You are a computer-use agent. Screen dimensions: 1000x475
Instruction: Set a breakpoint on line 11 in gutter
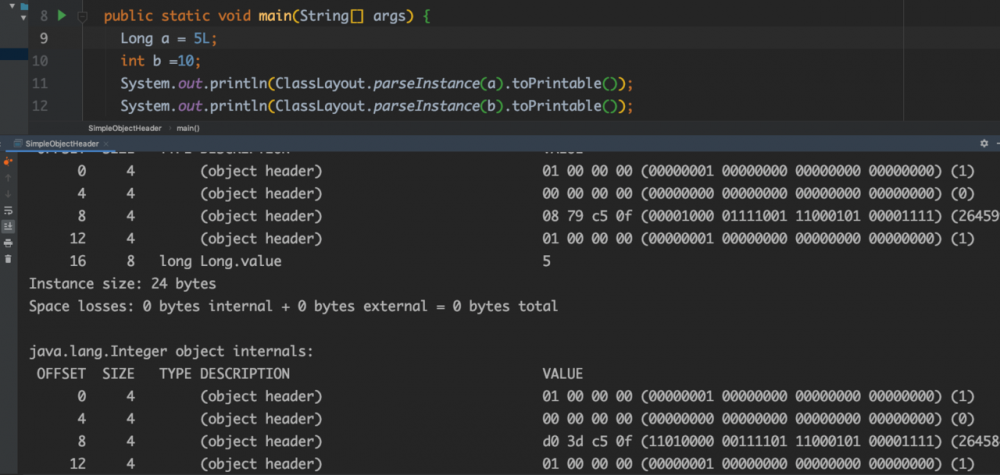pyautogui.click(x=60, y=83)
